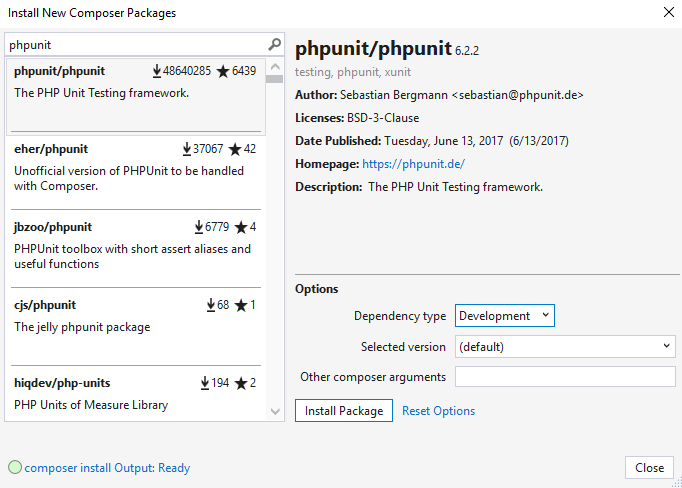Click the download icon beside 6779
Image resolution: width=682 pixels, height=488 pixels.
coord(199,227)
